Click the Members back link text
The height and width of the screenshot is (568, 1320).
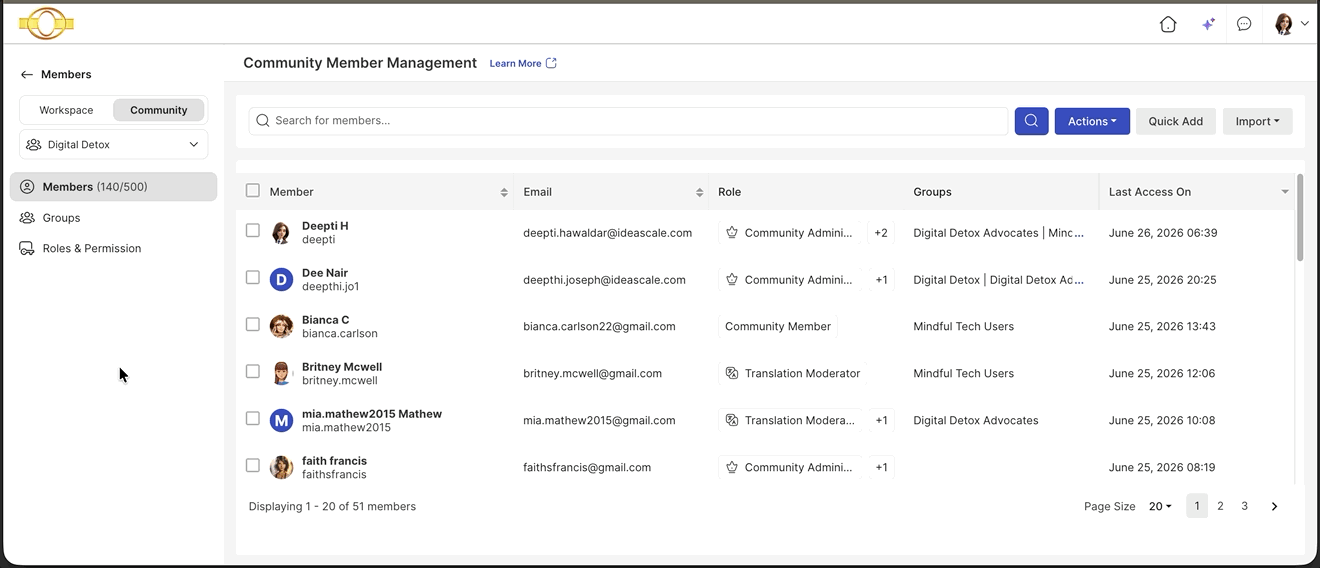point(66,75)
